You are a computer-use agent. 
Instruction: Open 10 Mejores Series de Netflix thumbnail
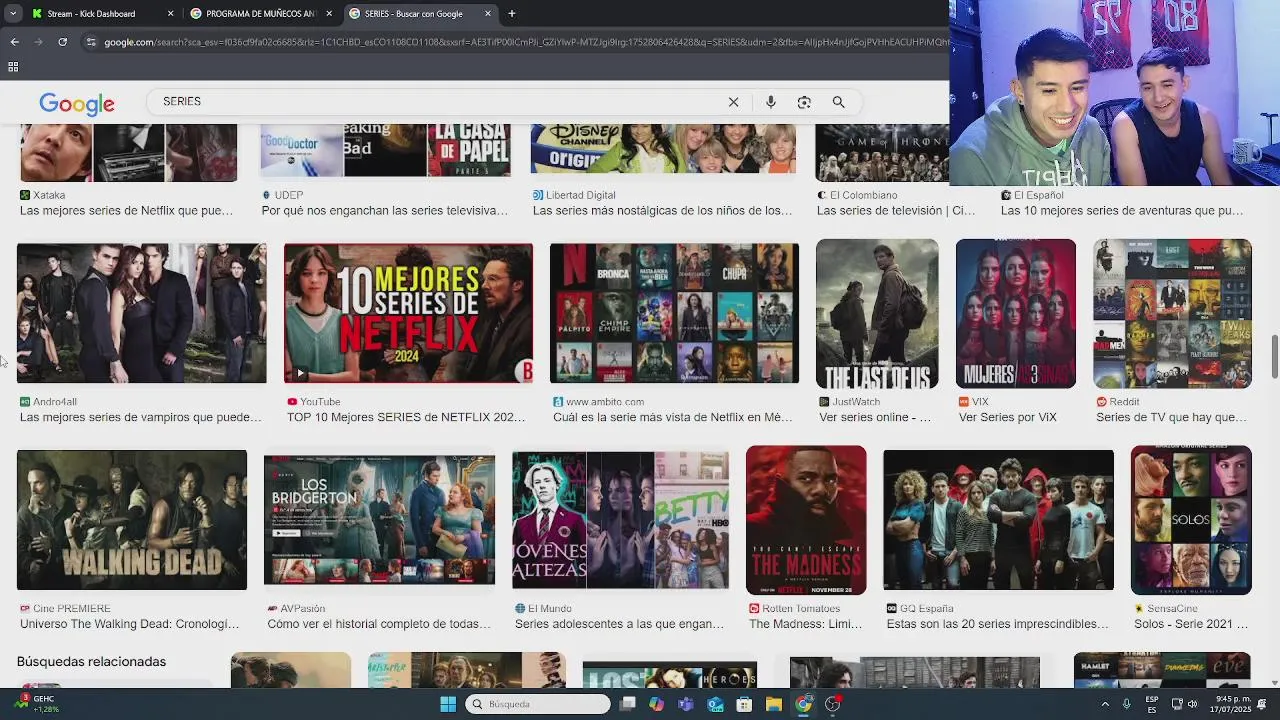click(x=408, y=313)
